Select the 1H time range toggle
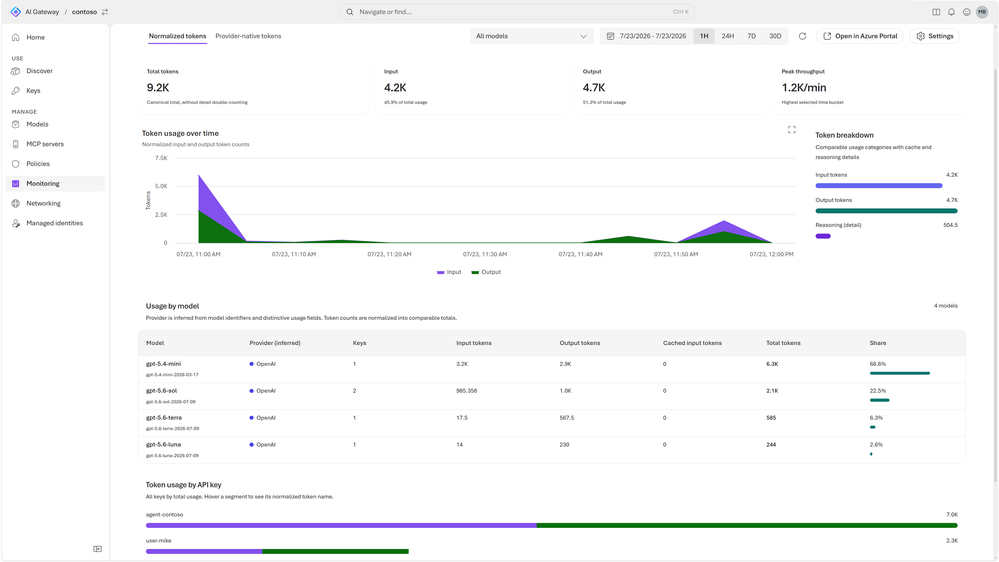 [704, 36]
